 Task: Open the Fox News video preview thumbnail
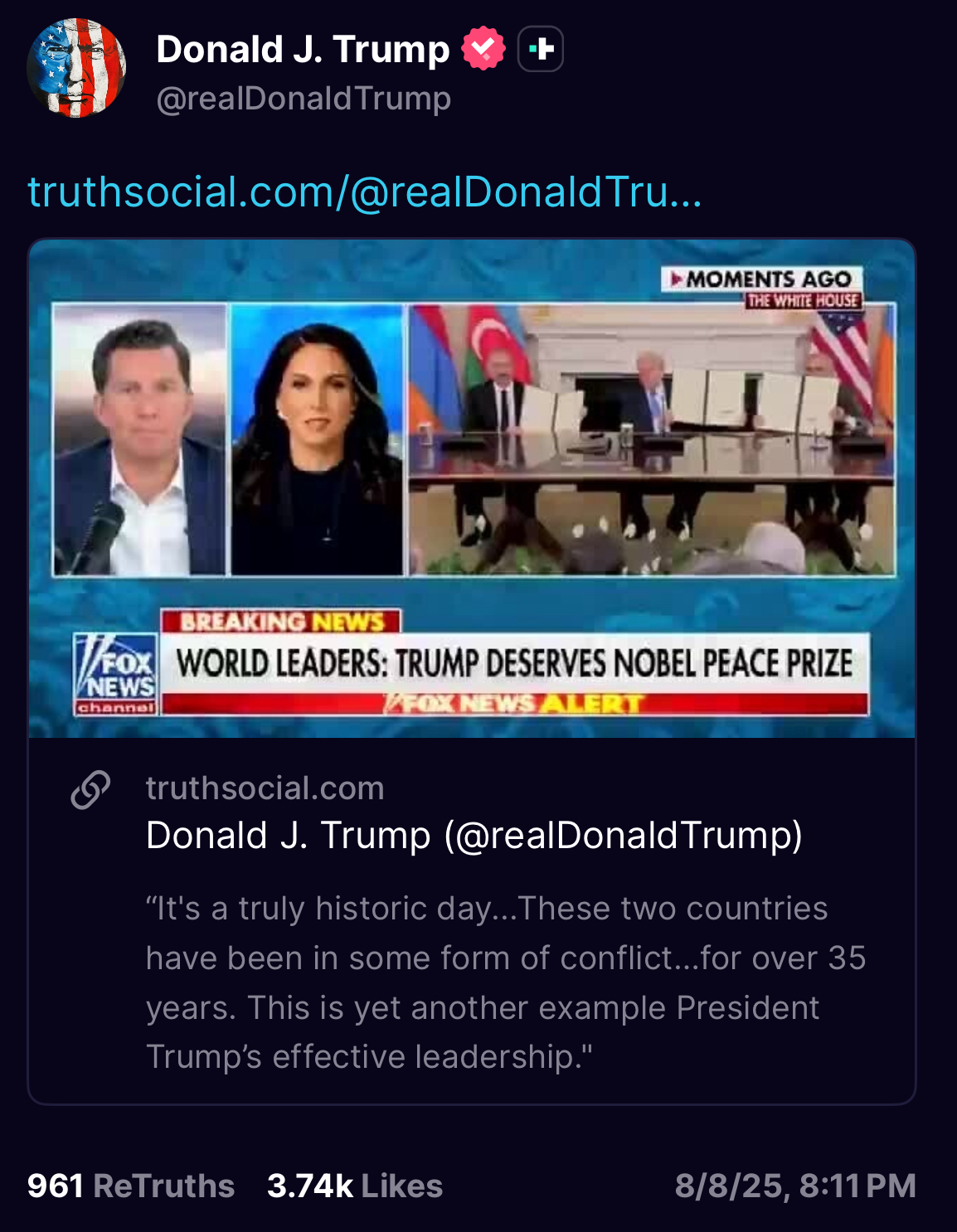pos(472,488)
